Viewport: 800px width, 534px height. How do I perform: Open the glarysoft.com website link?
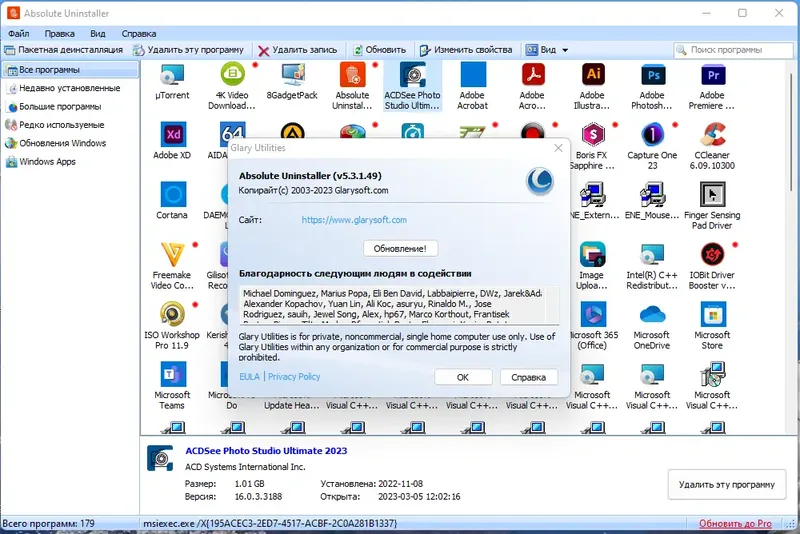click(x=354, y=220)
